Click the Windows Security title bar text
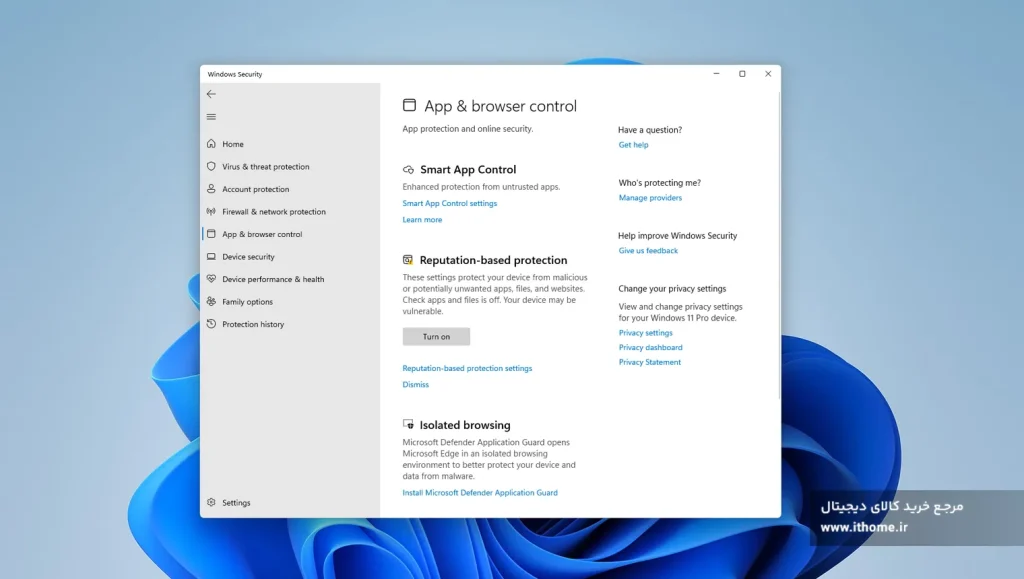 pyautogui.click(x=234, y=74)
